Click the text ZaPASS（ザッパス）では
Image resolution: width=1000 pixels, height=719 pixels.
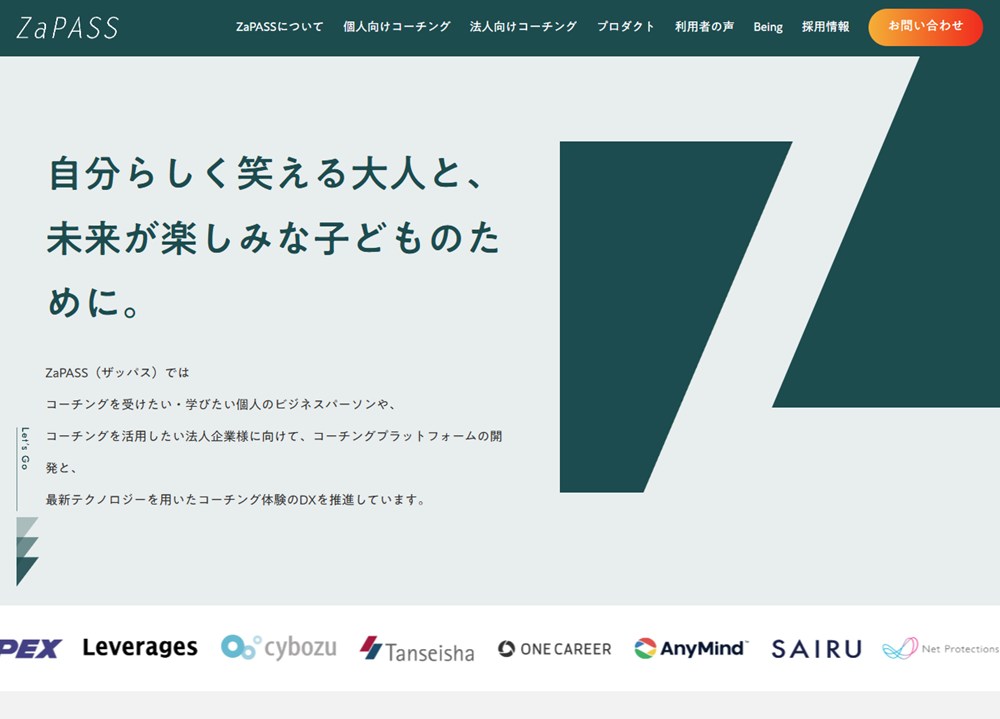point(117,373)
